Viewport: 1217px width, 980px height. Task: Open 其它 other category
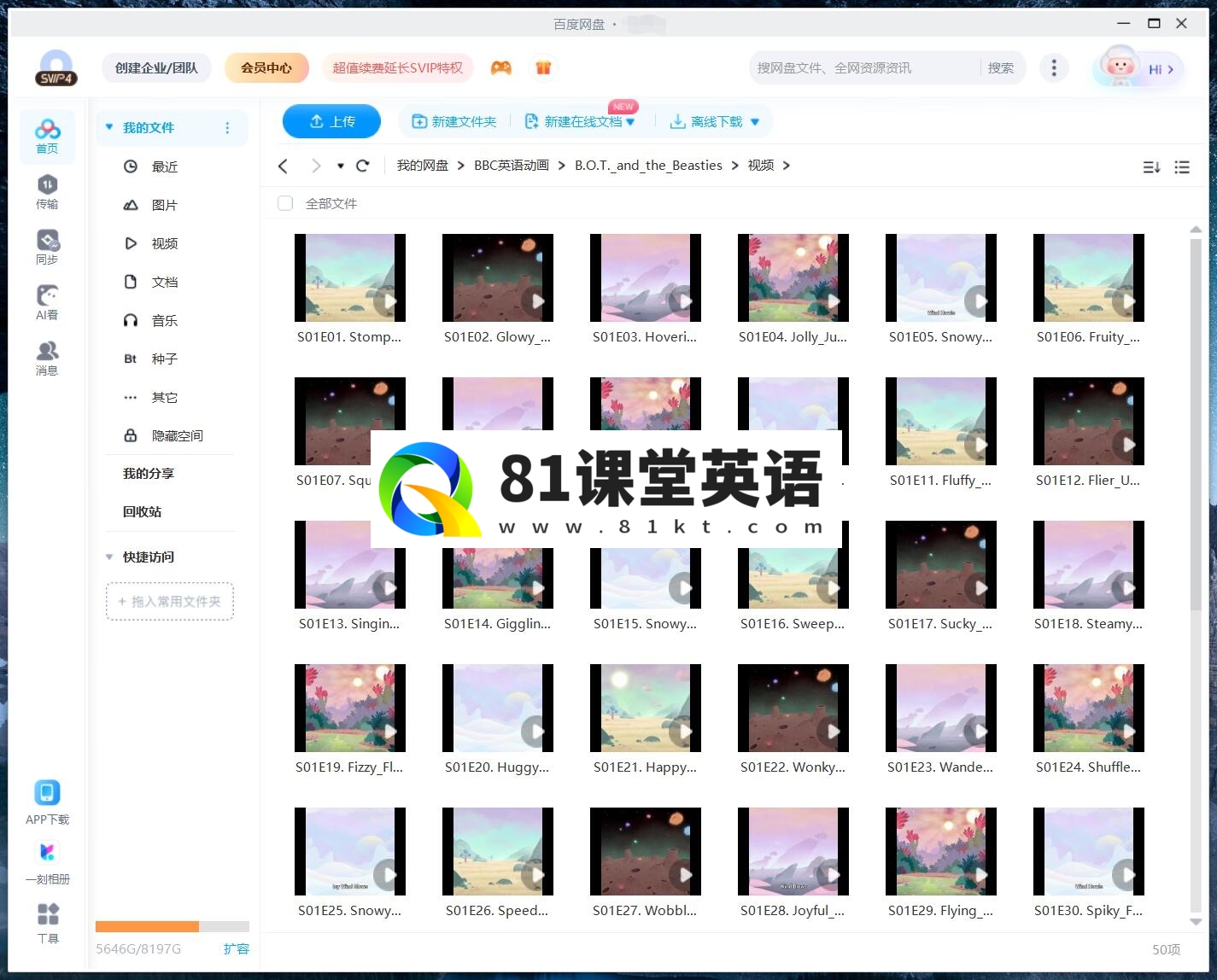pyautogui.click(x=165, y=397)
